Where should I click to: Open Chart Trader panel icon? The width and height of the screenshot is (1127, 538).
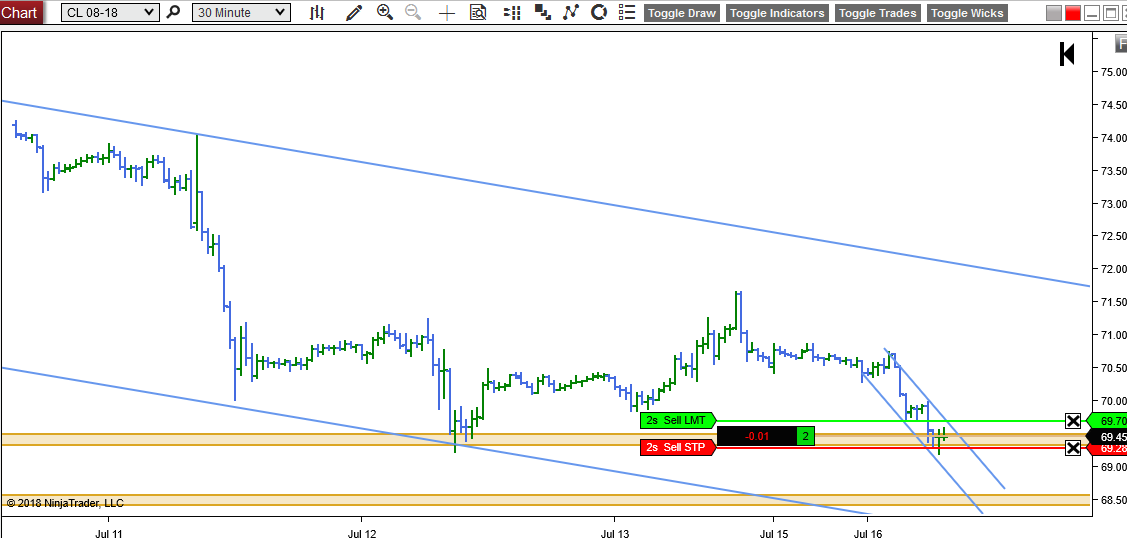coord(512,12)
